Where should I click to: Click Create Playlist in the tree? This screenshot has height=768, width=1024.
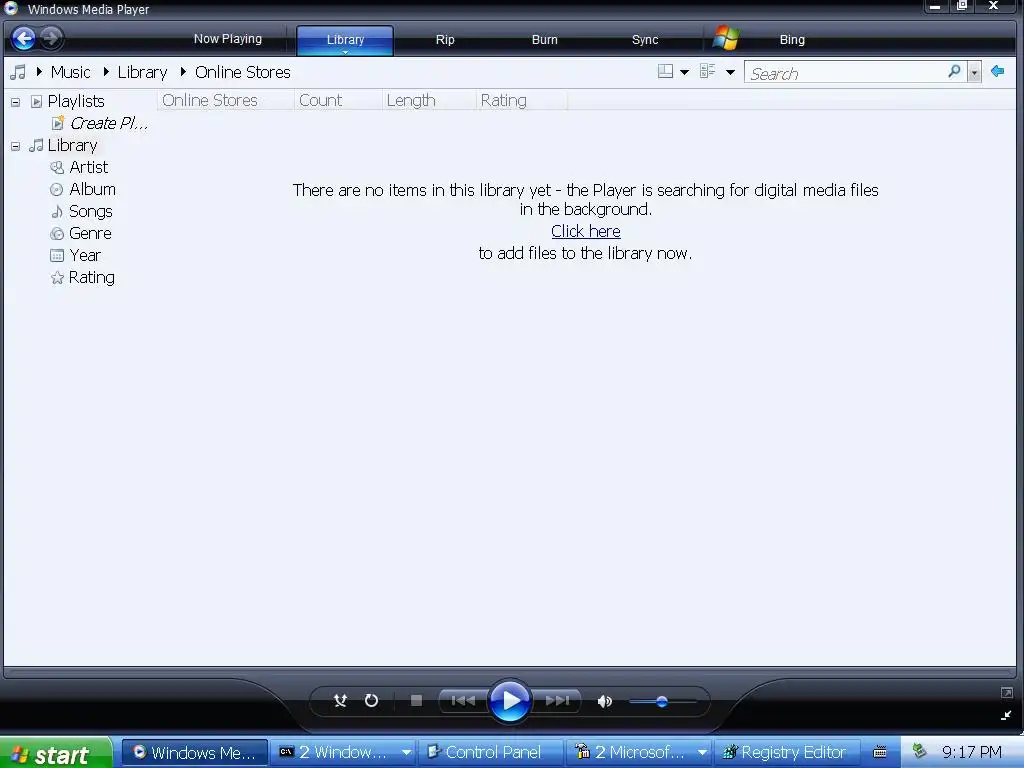click(x=108, y=123)
